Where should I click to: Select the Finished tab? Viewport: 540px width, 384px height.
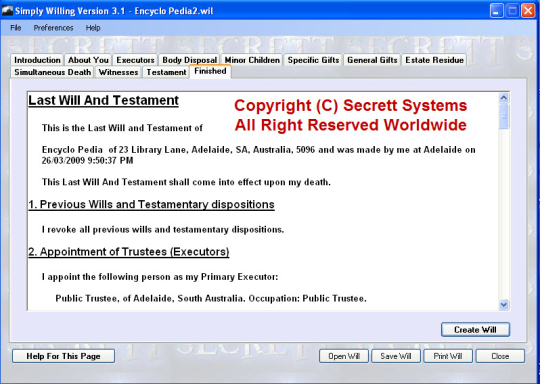coord(210,71)
